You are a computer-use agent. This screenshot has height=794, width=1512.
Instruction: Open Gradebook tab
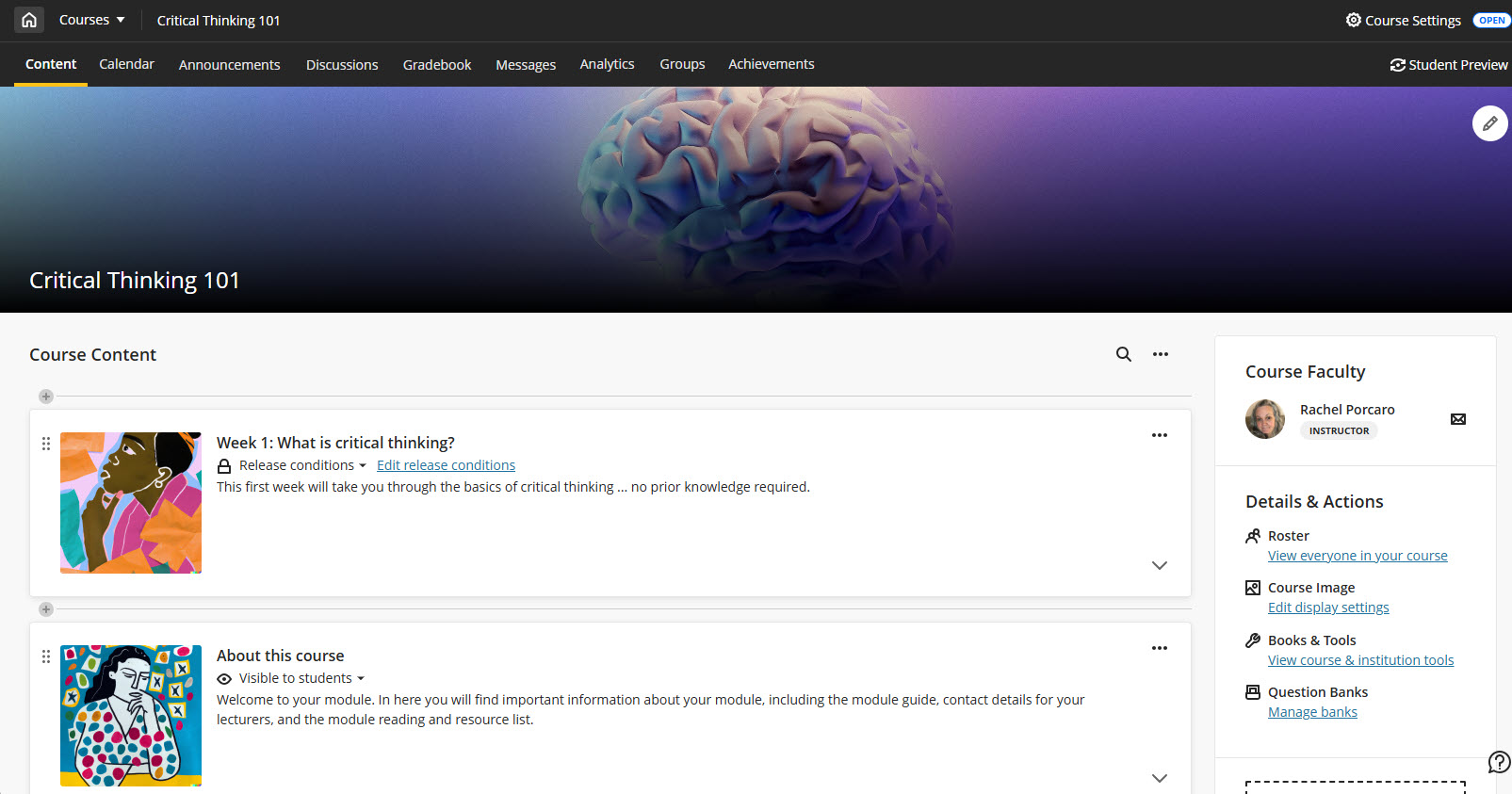coord(437,65)
